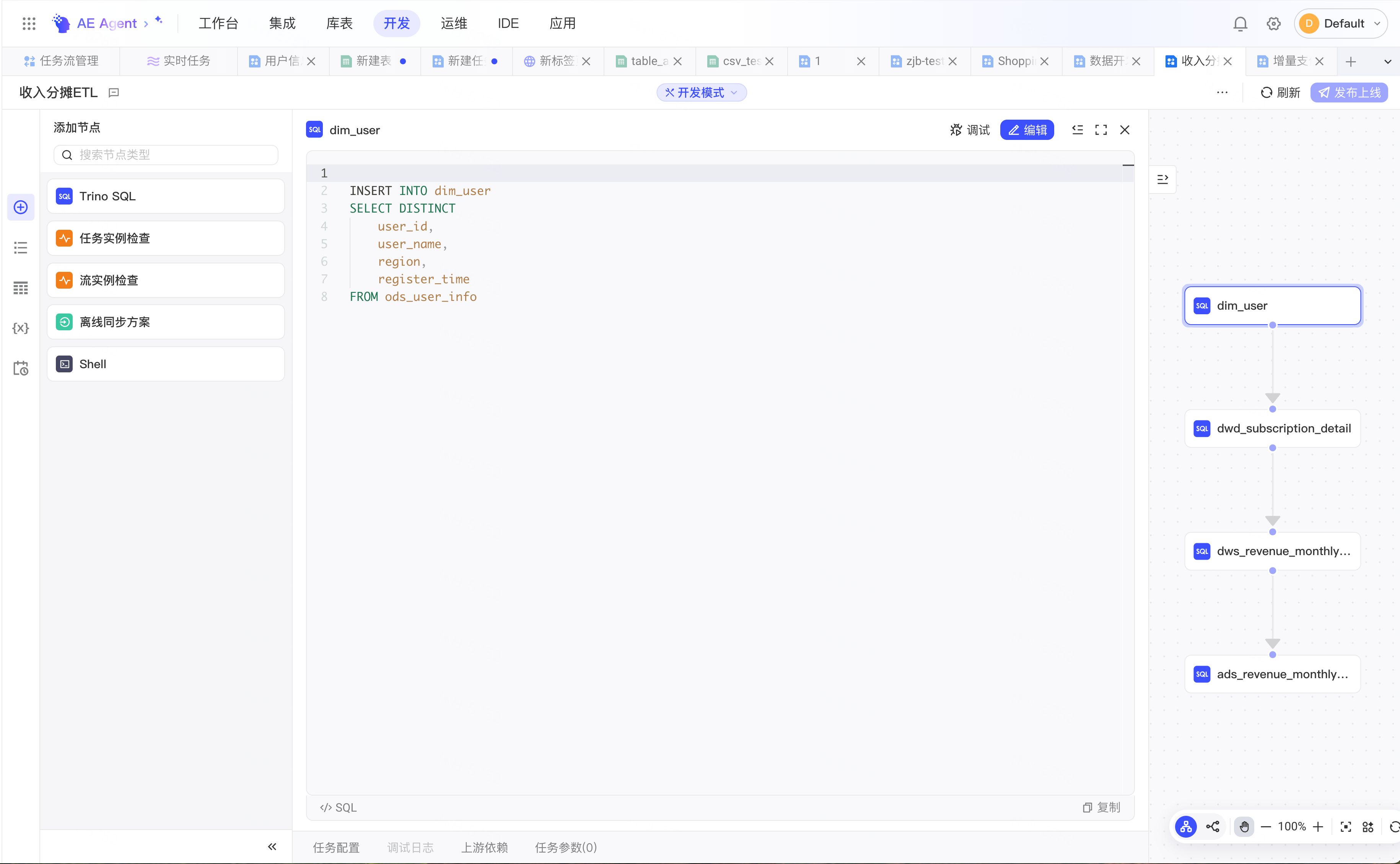Open the notifications bell
1400x864 pixels.
point(1240,24)
